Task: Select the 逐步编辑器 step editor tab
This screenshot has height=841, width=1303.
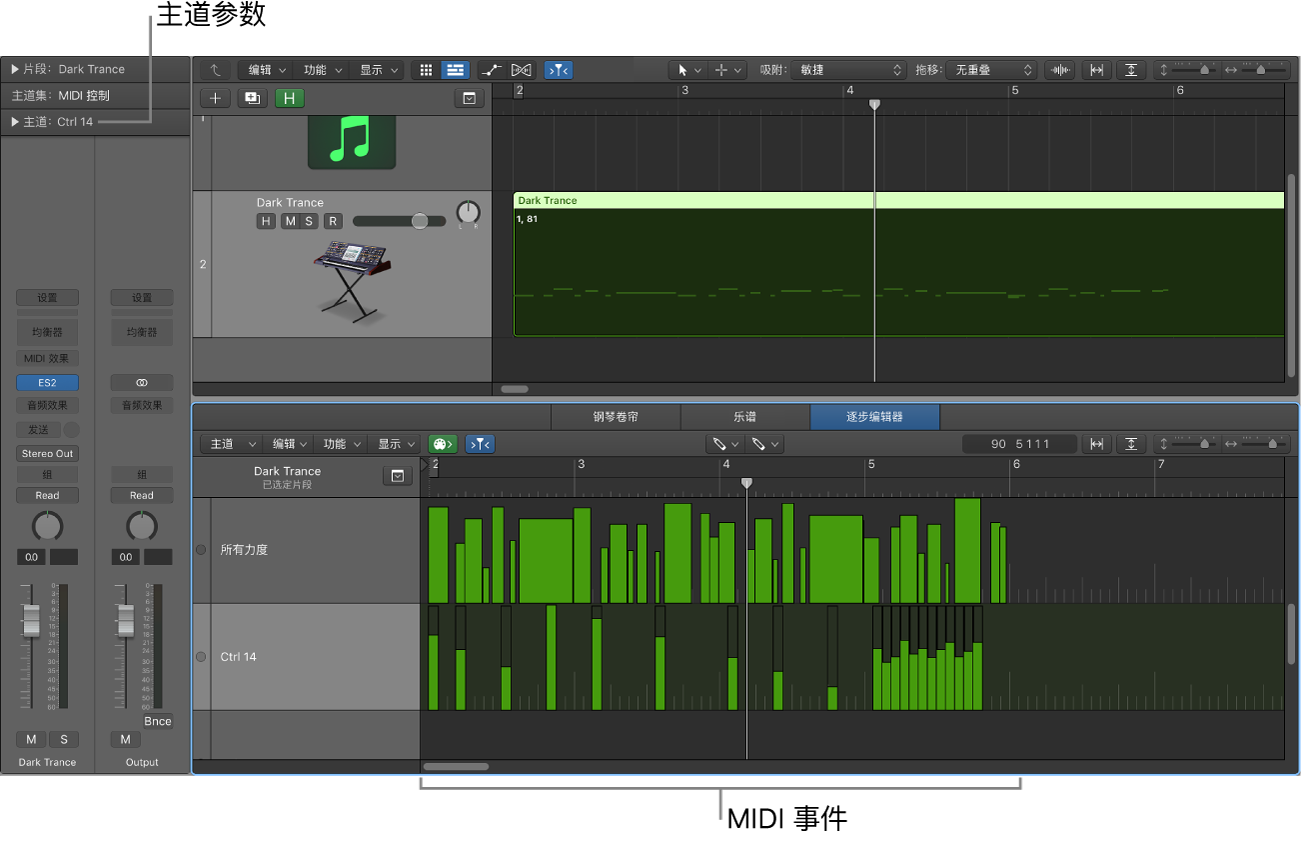Action: coord(875,417)
